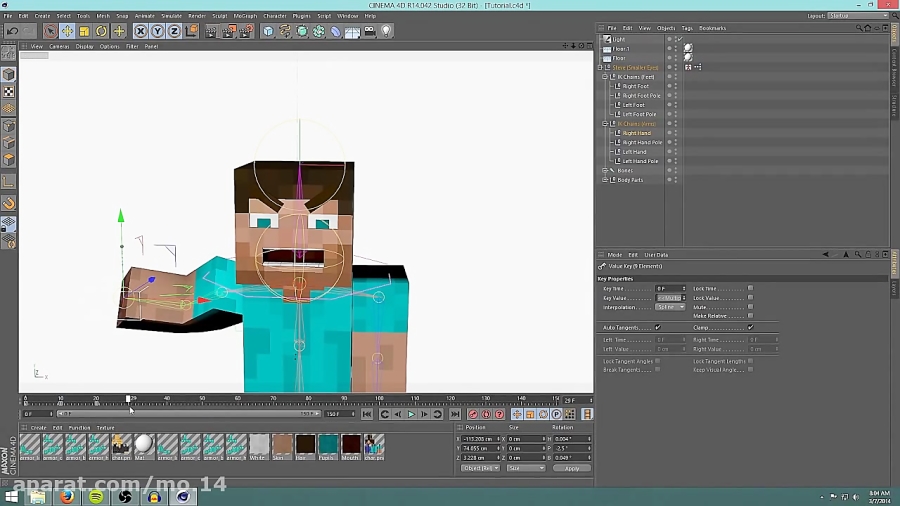Switch the coordinate system icon
The image size is (900, 506).
(192, 31)
